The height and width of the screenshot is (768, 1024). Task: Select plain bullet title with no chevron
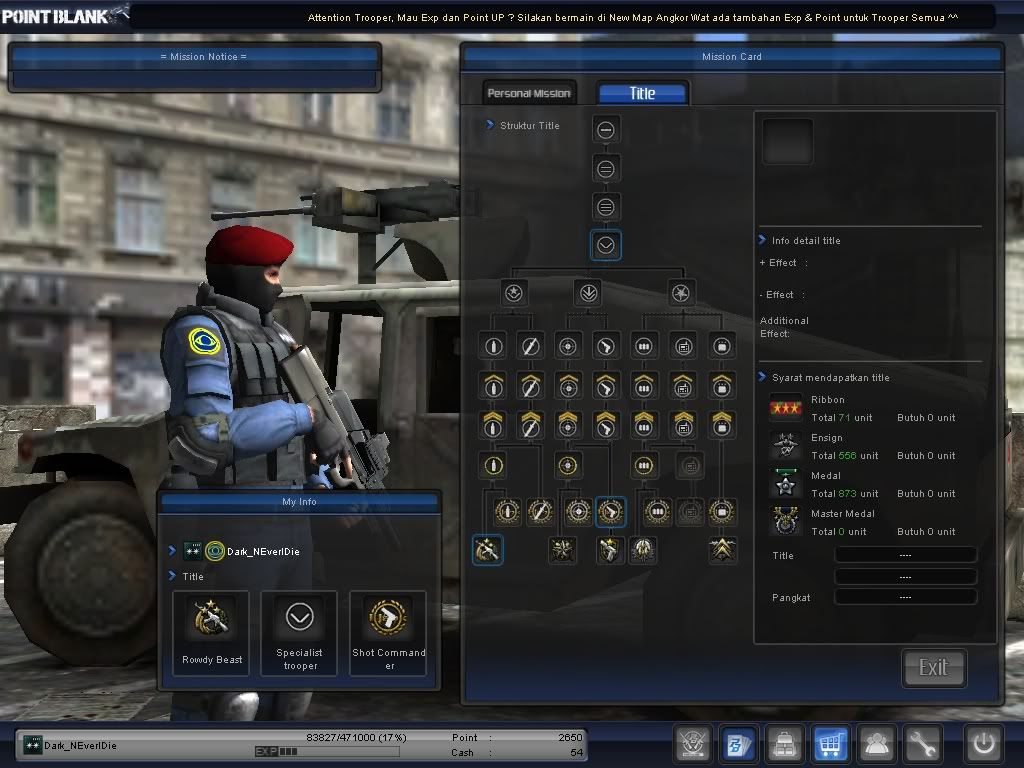[493, 346]
